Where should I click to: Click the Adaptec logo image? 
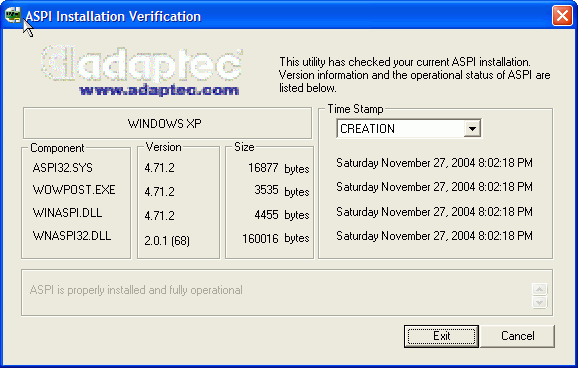pyautogui.click(x=142, y=64)
